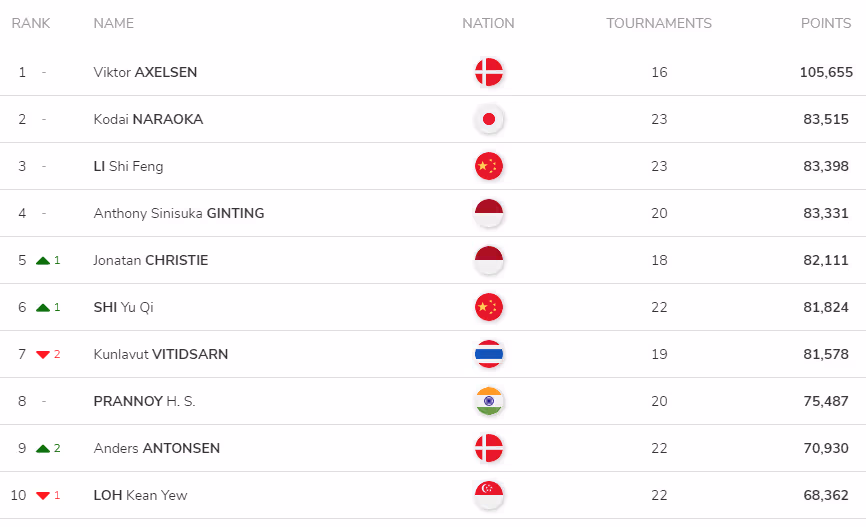This screenshot has width=866, height=527.
Task: Click green up arrow for Jonatan Christie
Action: pos(43,261)
